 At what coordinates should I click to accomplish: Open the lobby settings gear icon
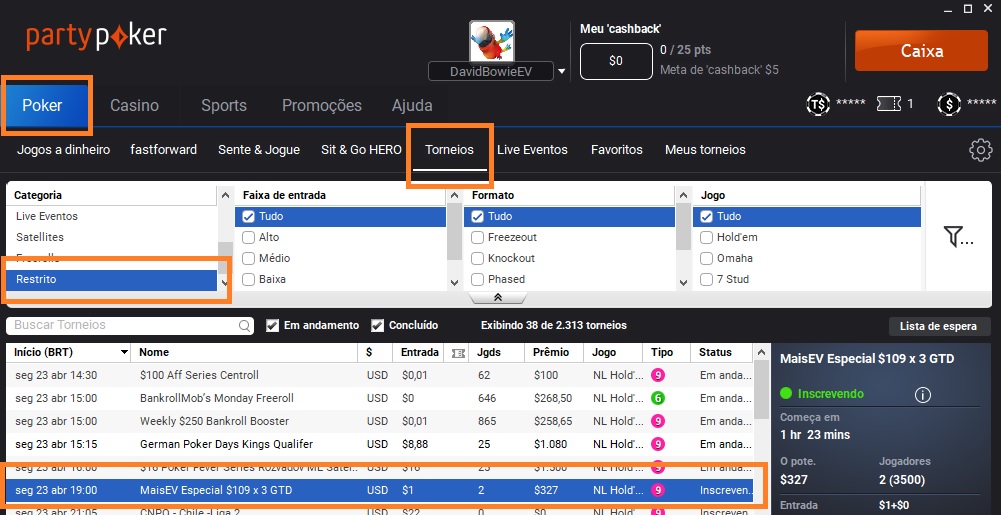(x=981, y=150)
